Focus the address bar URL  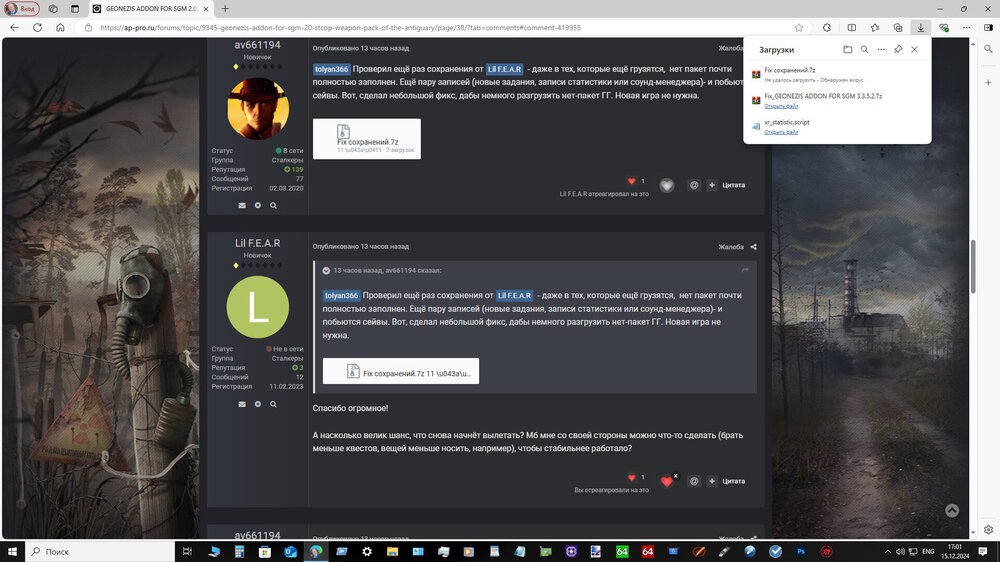pos(340,27)
